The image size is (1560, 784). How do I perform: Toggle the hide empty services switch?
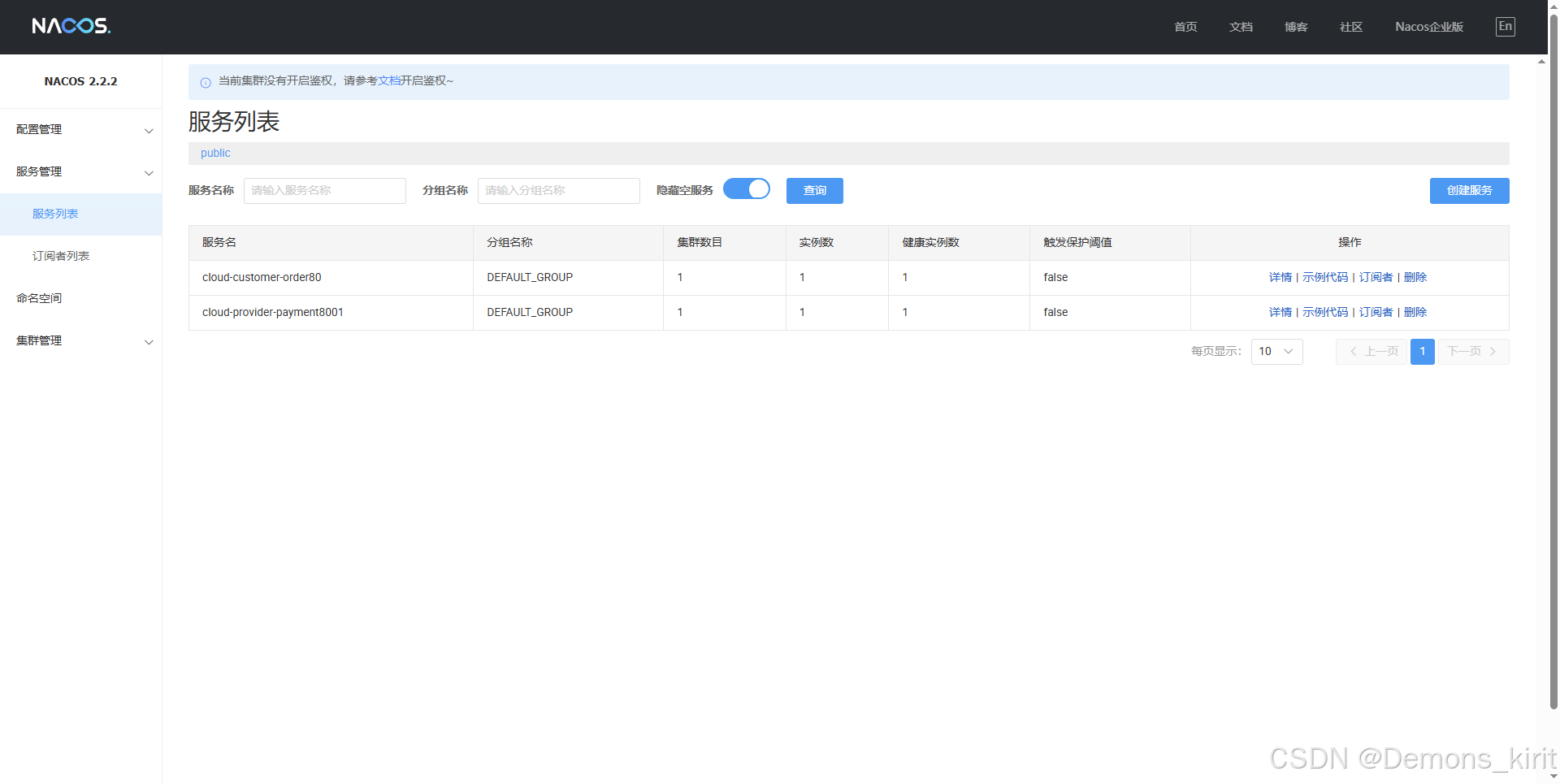747,189
